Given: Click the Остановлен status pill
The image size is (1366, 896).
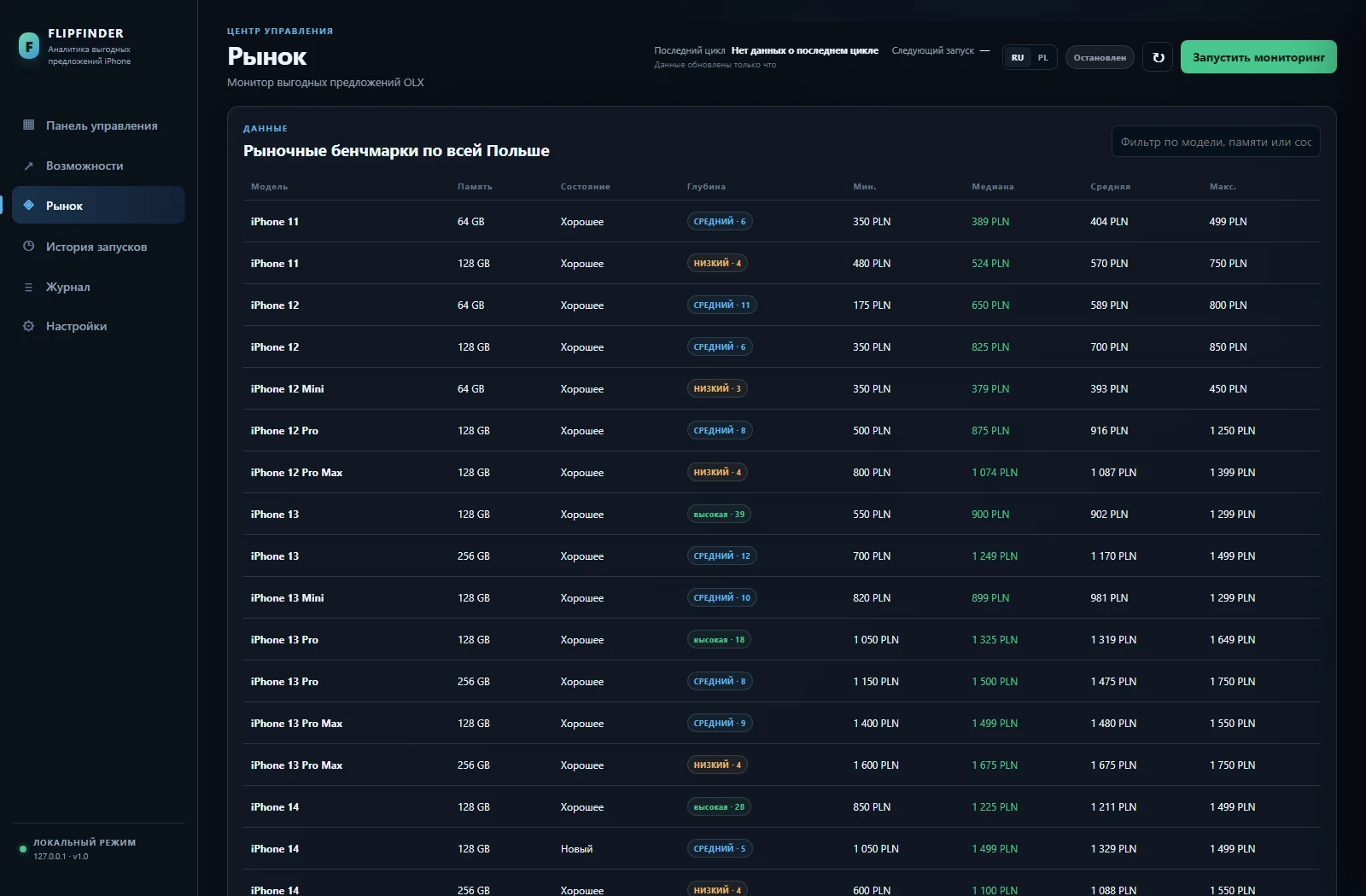Looking at the screenshot, I should (1100, 57).
